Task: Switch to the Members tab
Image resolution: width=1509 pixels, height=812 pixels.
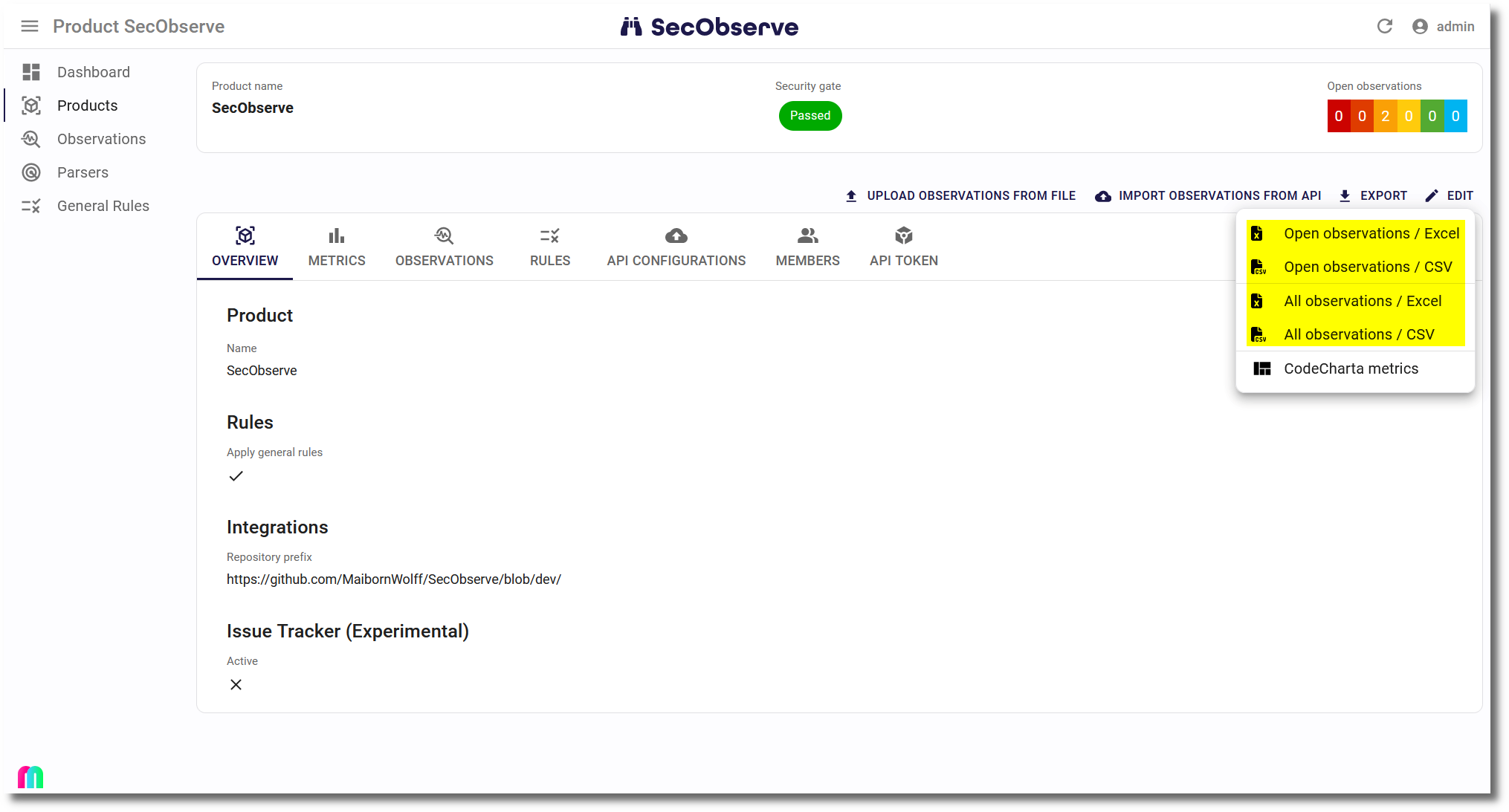Action: point(807,247)
